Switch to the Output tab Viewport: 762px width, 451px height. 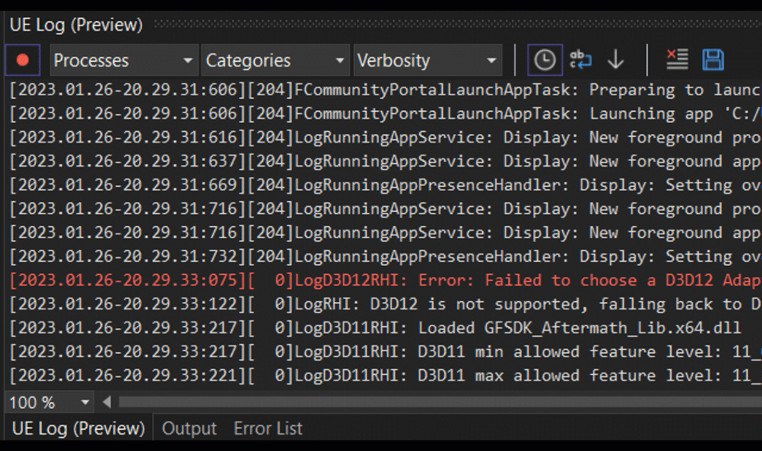[x=189, y=428]
